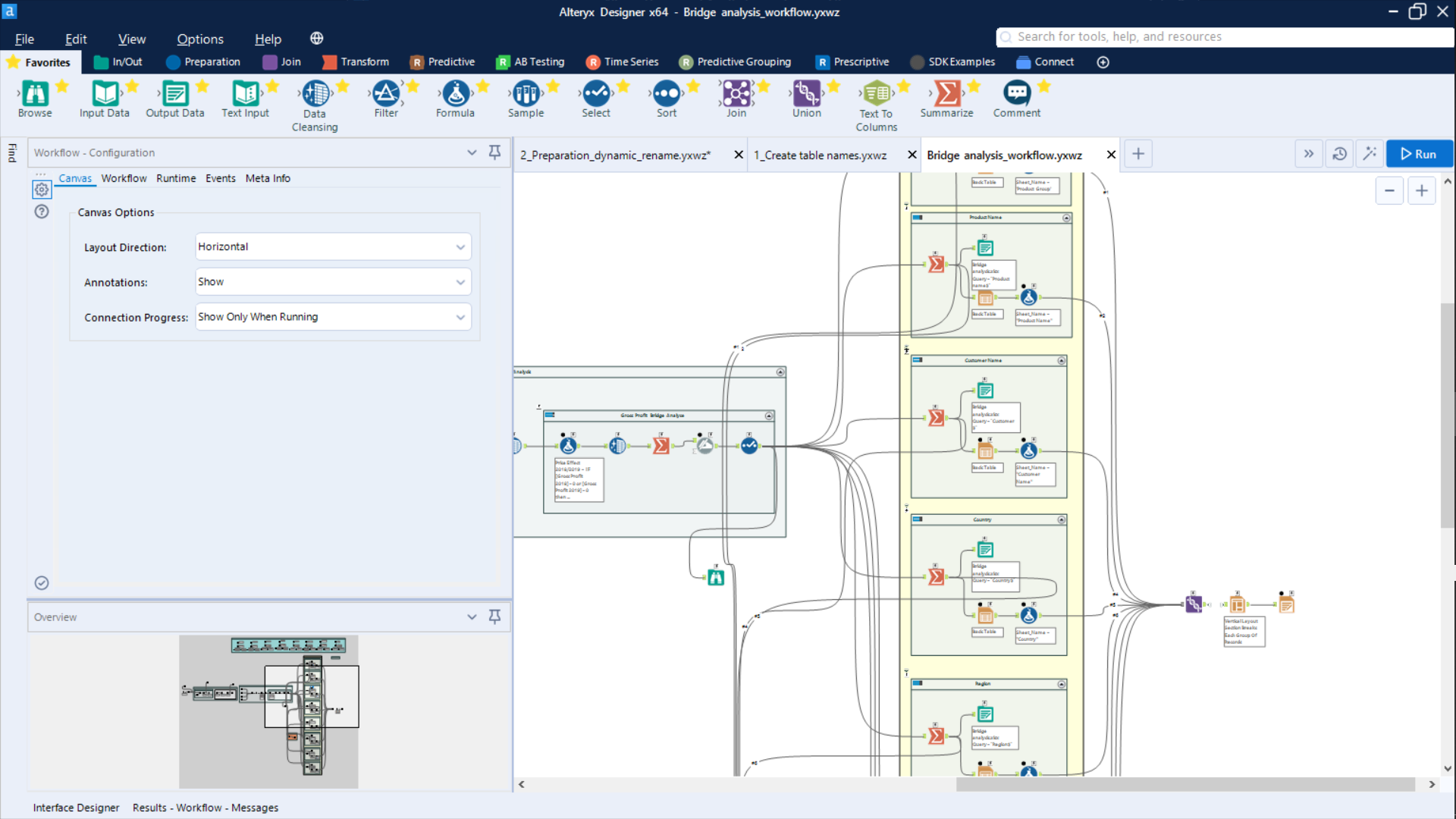The height and width of the screenshot is (819, 1456).
Task: Select the Summarize tool icon
Action: (946, 93)
